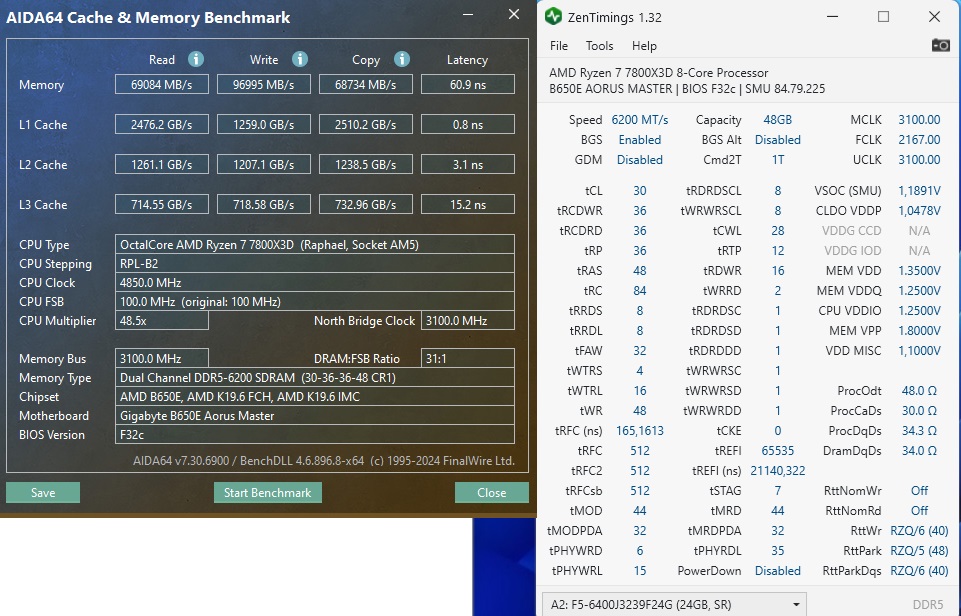Click the AMD Ryzen 7 7800X3D processor name

tap(658, 72)
